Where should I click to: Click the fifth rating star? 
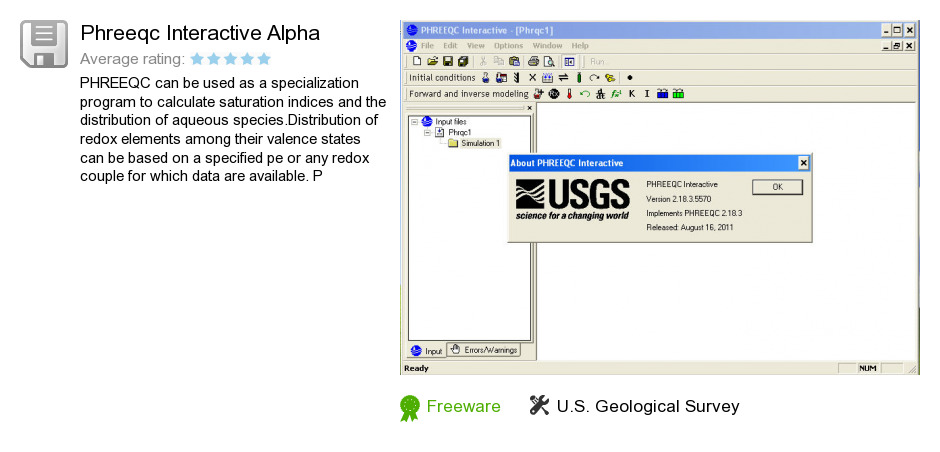coord(264,59)
